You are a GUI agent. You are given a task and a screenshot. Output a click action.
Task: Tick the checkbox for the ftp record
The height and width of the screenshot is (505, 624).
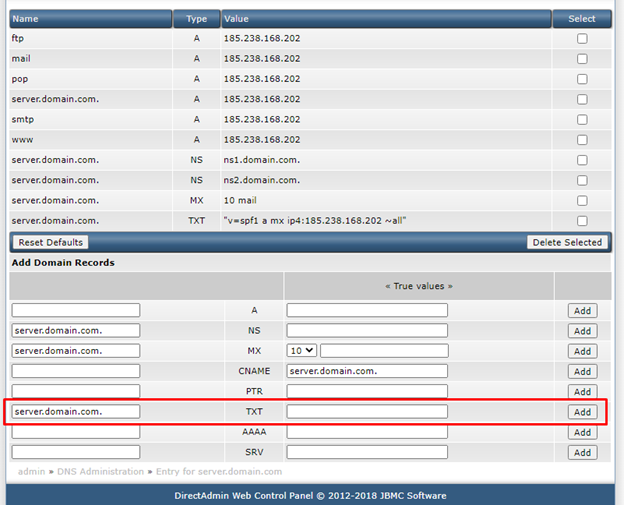[582, 39]
